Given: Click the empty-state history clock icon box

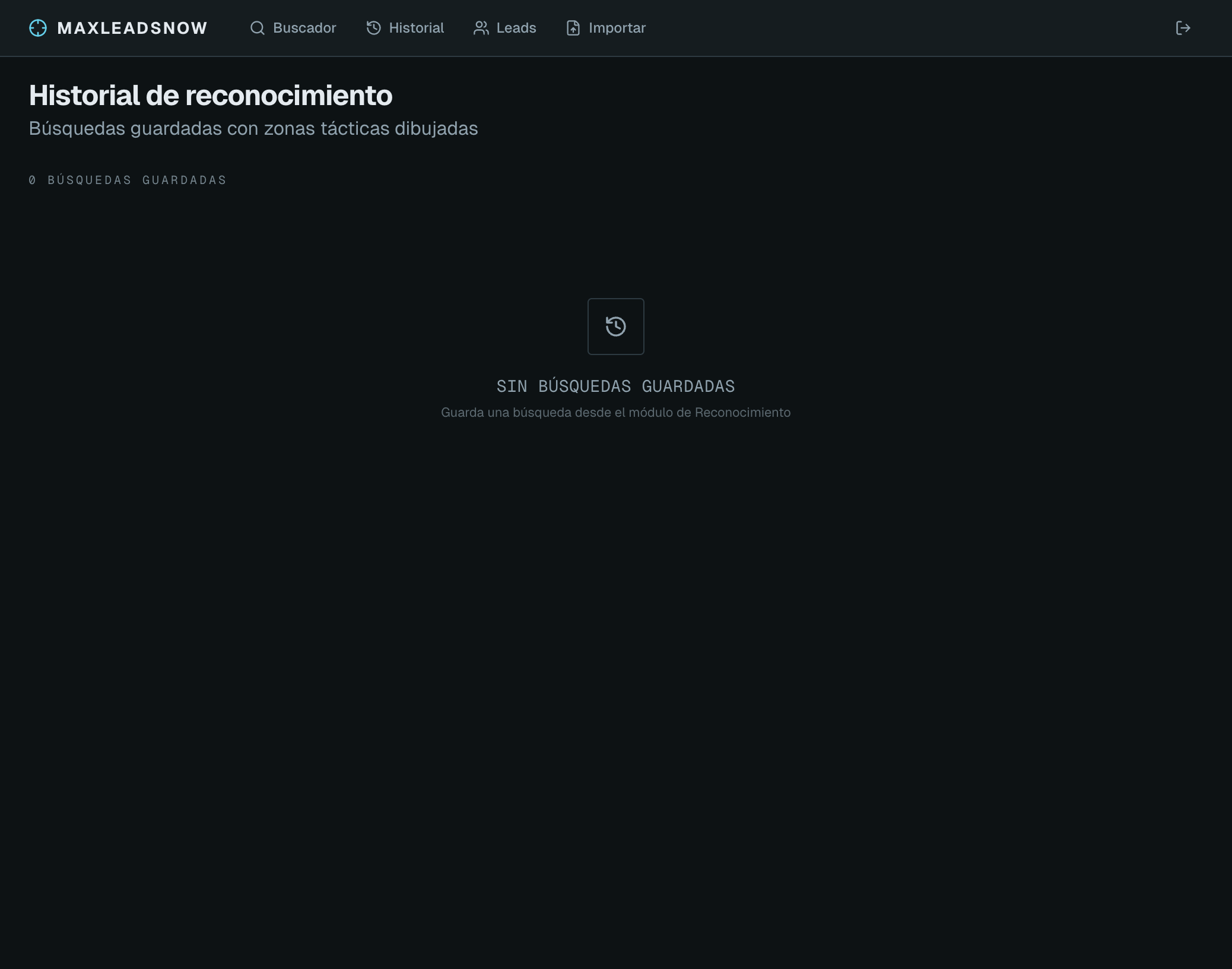Looking at the screenshot, I should click(615, 327).
